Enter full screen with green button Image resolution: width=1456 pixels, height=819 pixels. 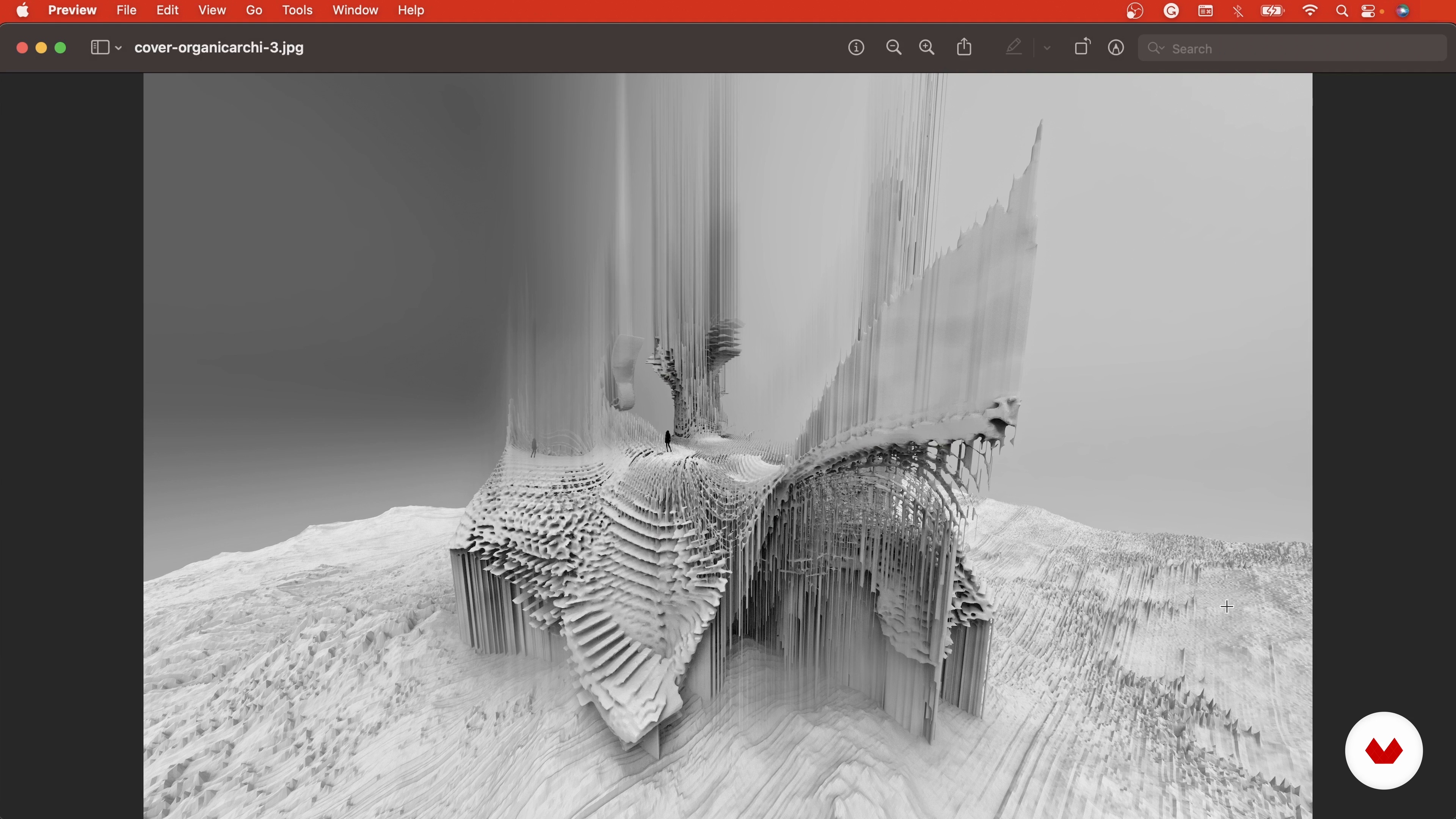[x=61, y=49]
